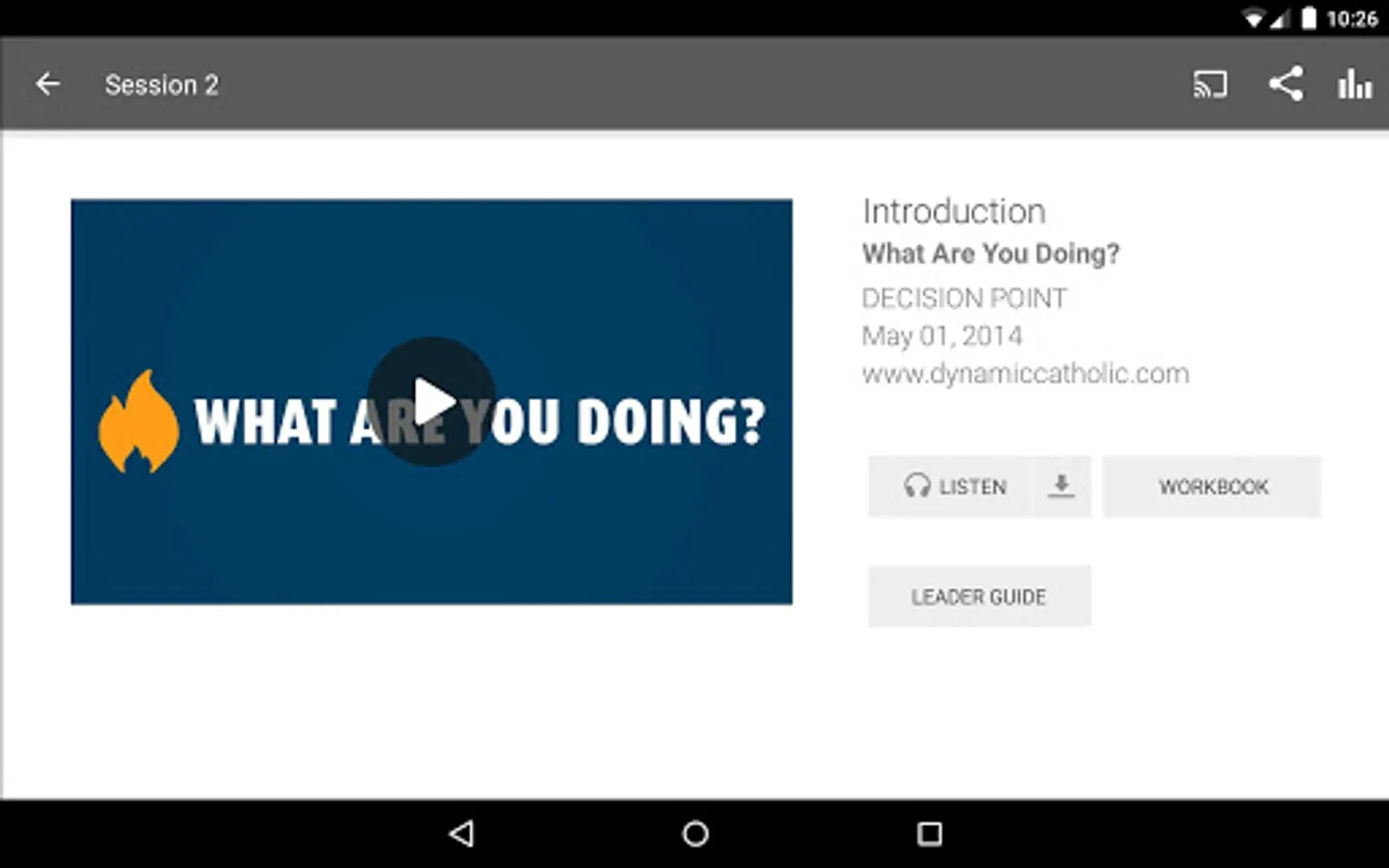The height and width of the screenshot is (868, 1389).
Task: Open Android recent apps square button
Action: point(929,833)
